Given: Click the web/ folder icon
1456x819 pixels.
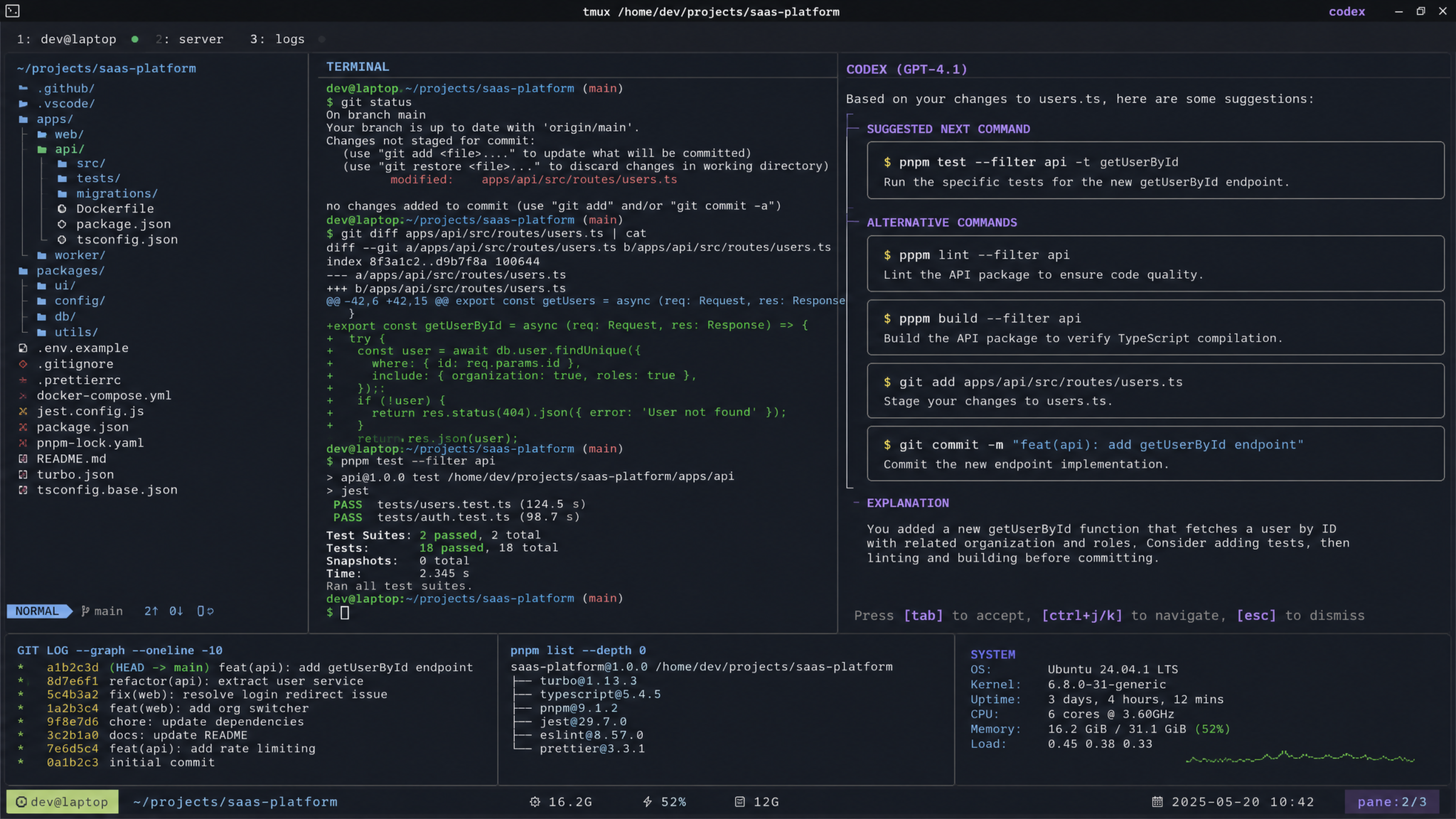Looking at the screenshot, I should (42, 134).
